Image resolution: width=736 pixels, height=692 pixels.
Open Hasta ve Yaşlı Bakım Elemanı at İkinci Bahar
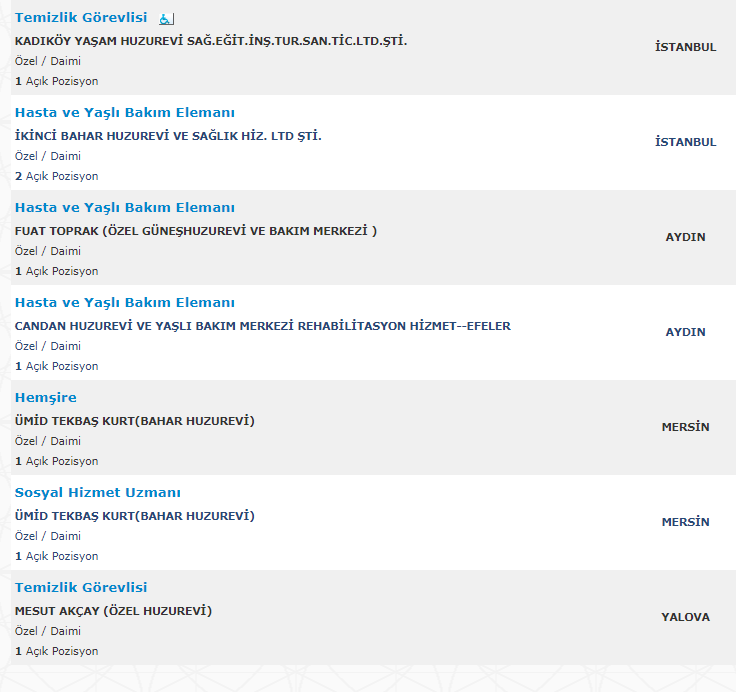tap(124, 113)
